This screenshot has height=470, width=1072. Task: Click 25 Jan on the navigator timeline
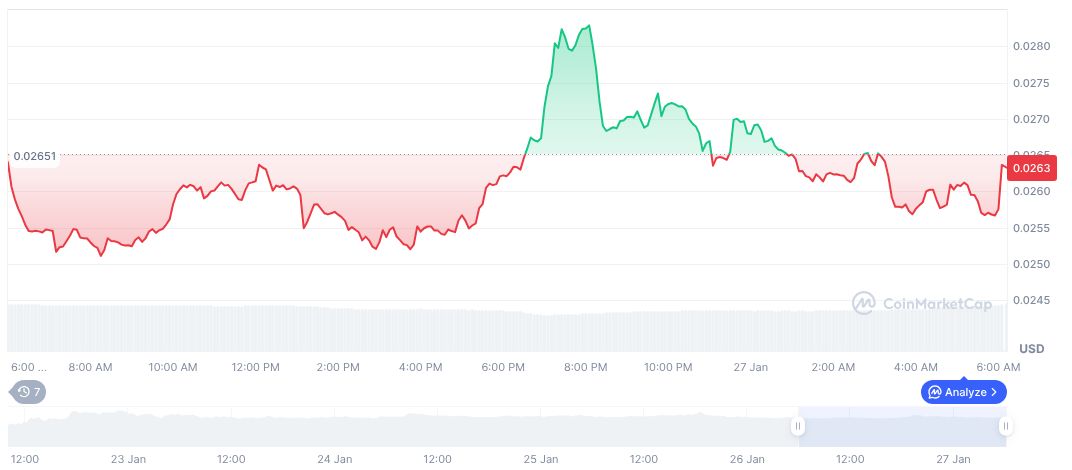pos(541,459)
